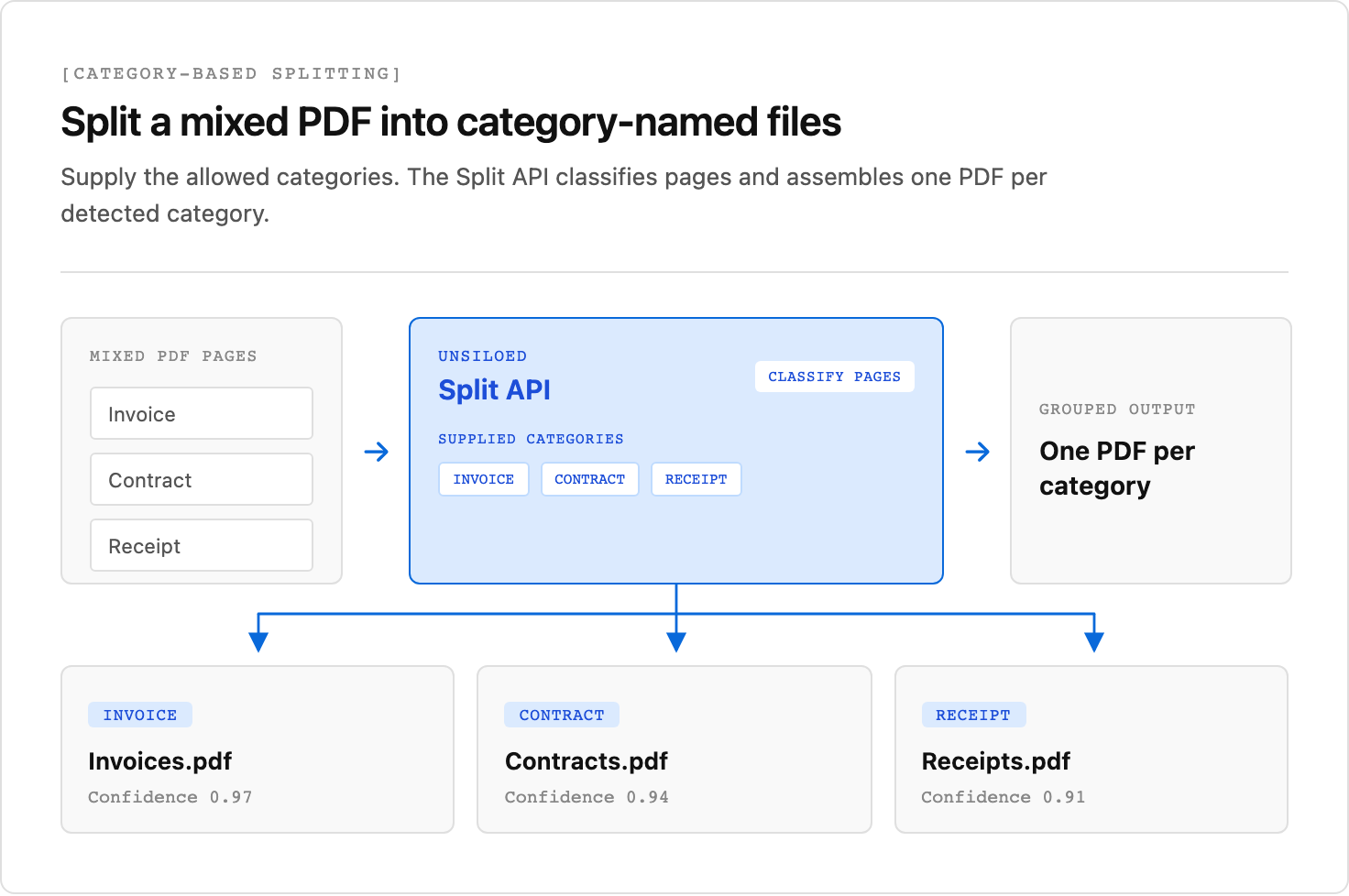Select the INVOICE category chip

coord(484,479)
